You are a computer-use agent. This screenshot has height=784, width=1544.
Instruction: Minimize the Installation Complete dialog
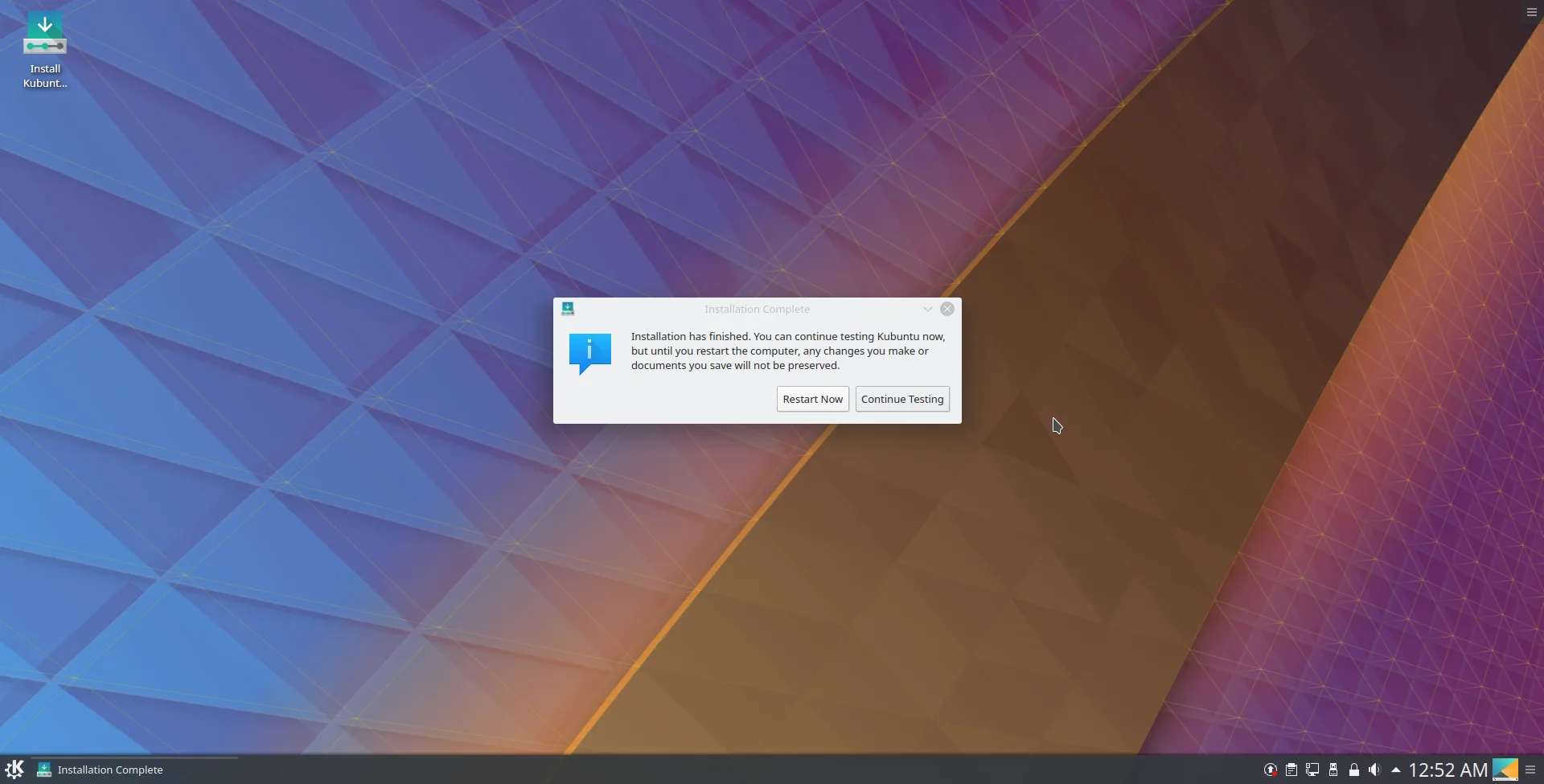927,309
